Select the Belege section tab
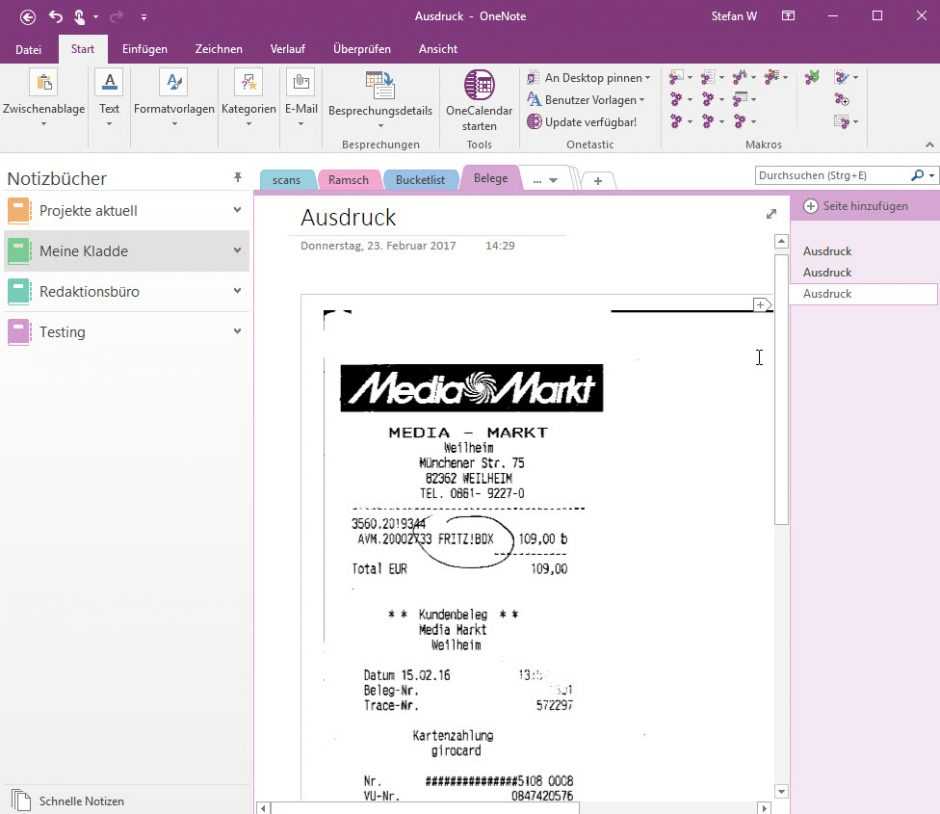This screenshot has height=814, width=940. coord(490,178)
